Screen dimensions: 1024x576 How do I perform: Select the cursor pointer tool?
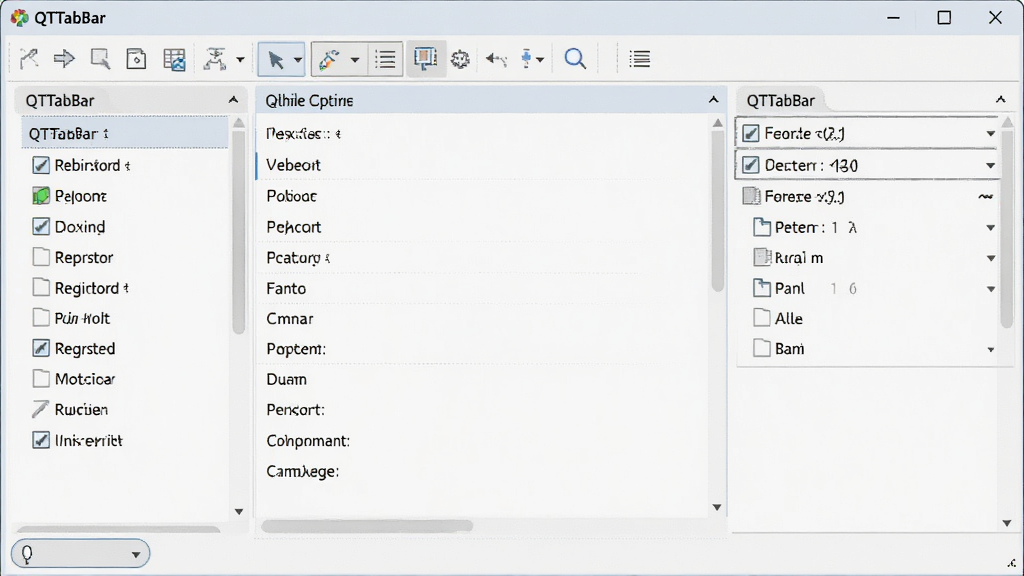(276, 59)
